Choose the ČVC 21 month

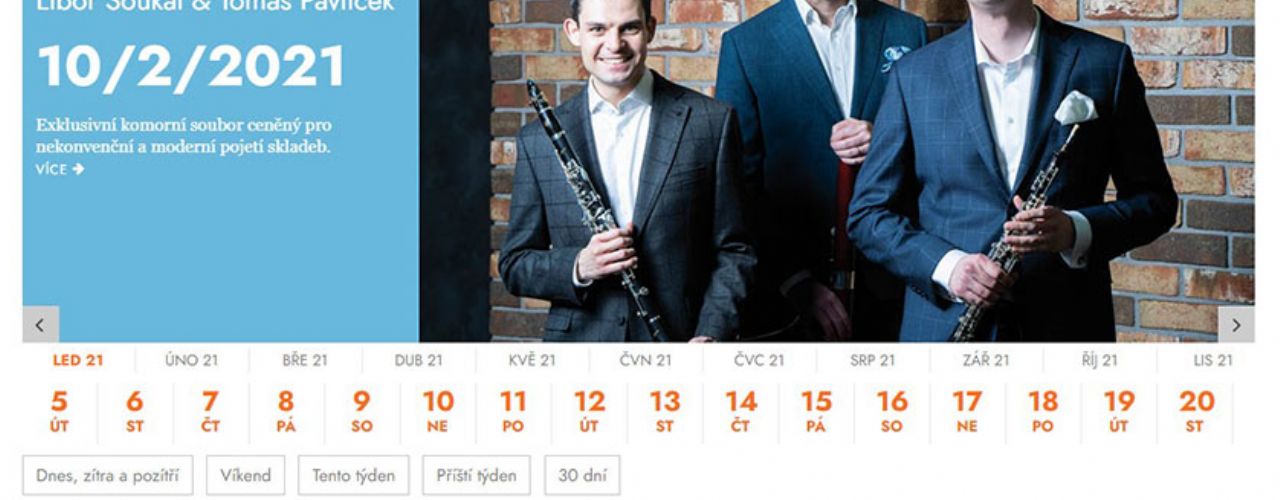pos(759,360)
